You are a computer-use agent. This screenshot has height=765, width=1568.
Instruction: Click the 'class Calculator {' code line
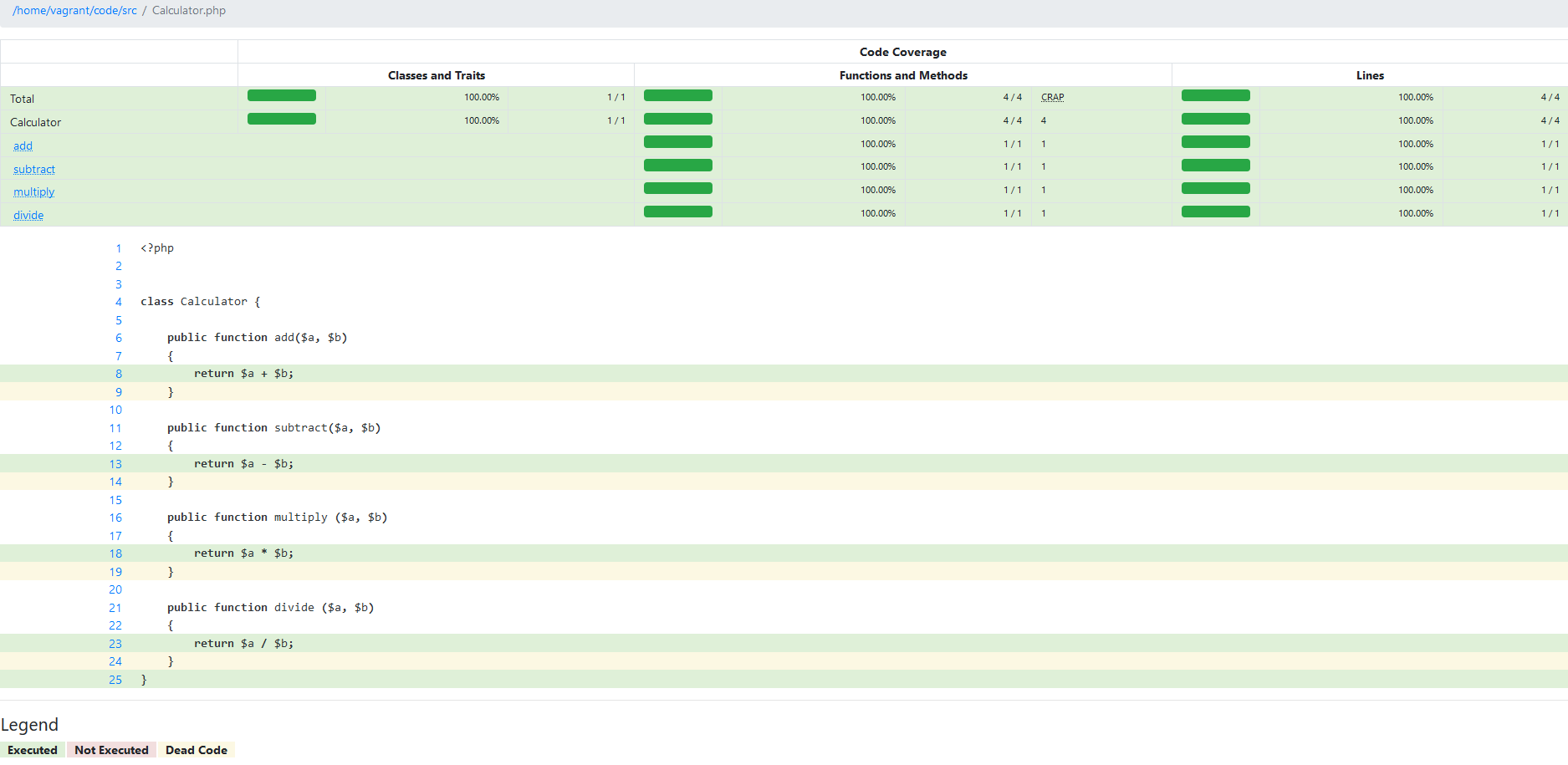(201, 302)
